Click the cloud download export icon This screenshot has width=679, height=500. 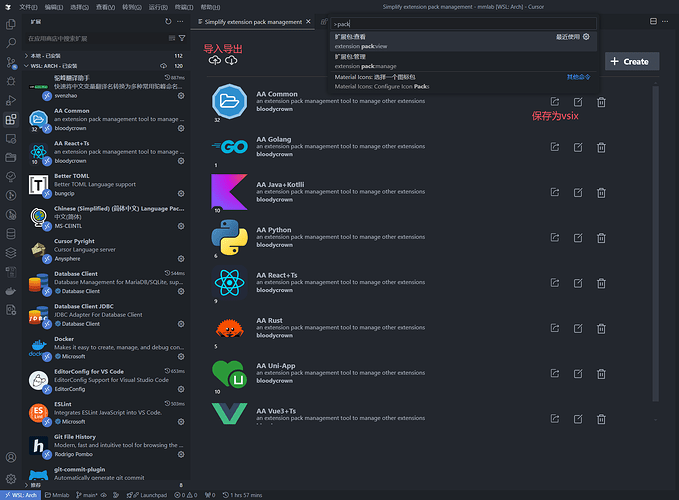tap(231, 61)
